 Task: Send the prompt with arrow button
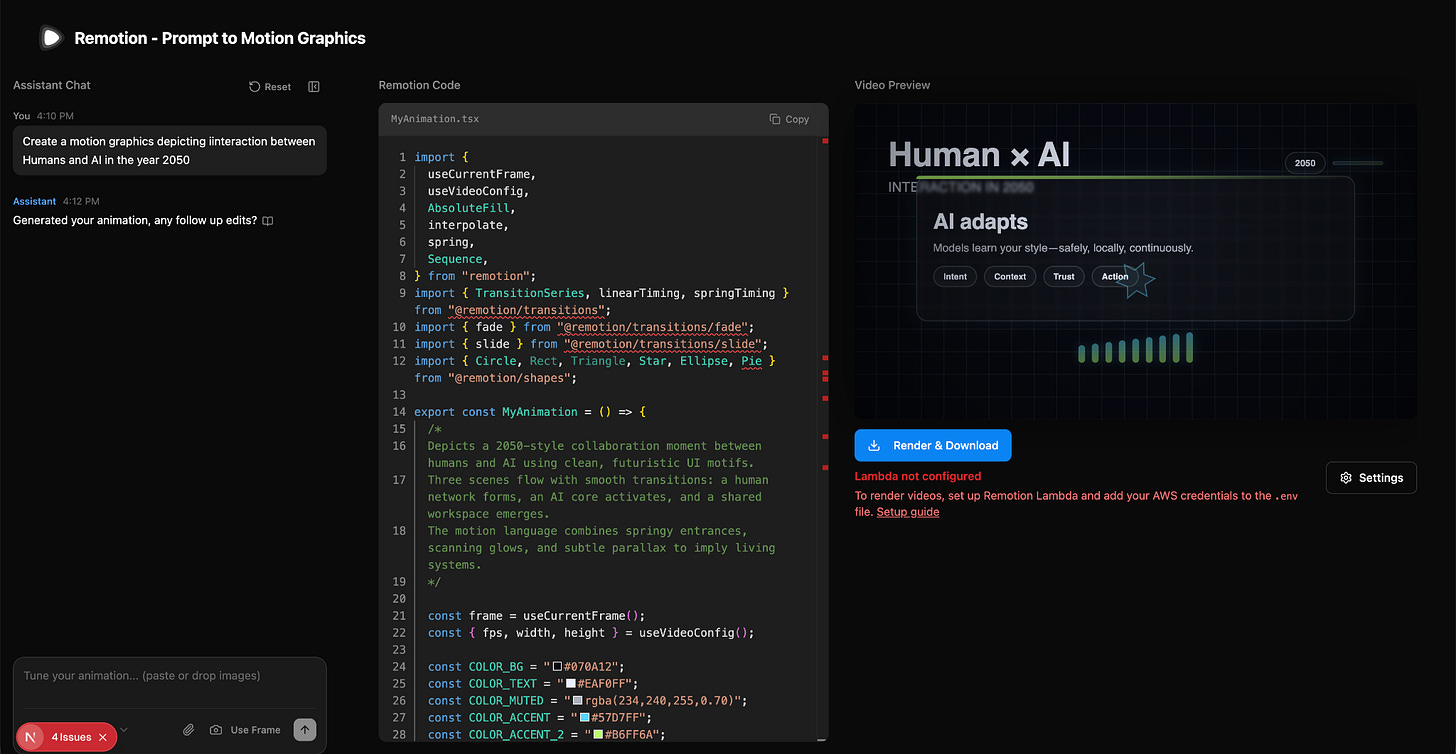click(x=305, y=730)
